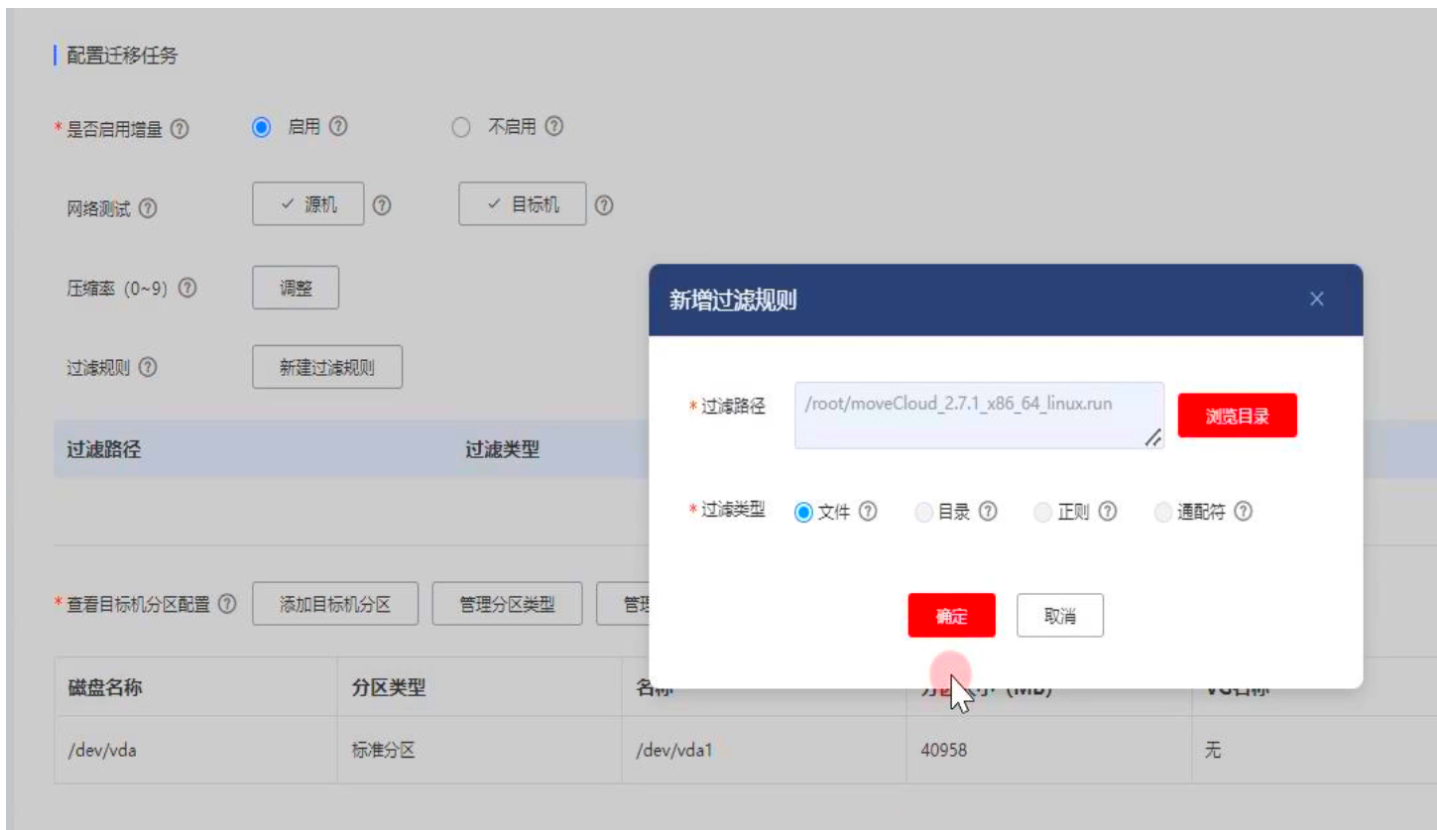Open the help icon after the 目标机 button
Viewport: 1437px width, 830px height.
(x=604, y=206)
